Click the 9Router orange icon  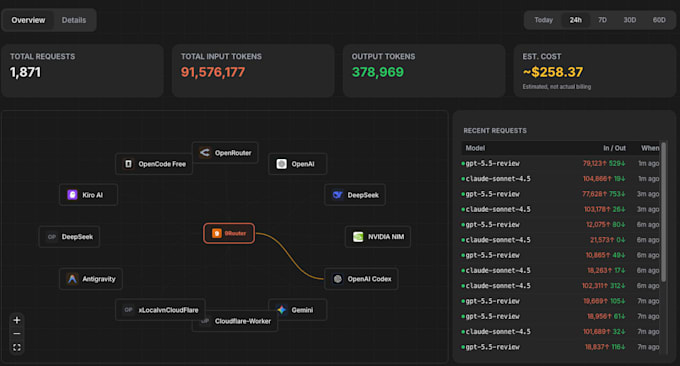(x=217, y=233)
